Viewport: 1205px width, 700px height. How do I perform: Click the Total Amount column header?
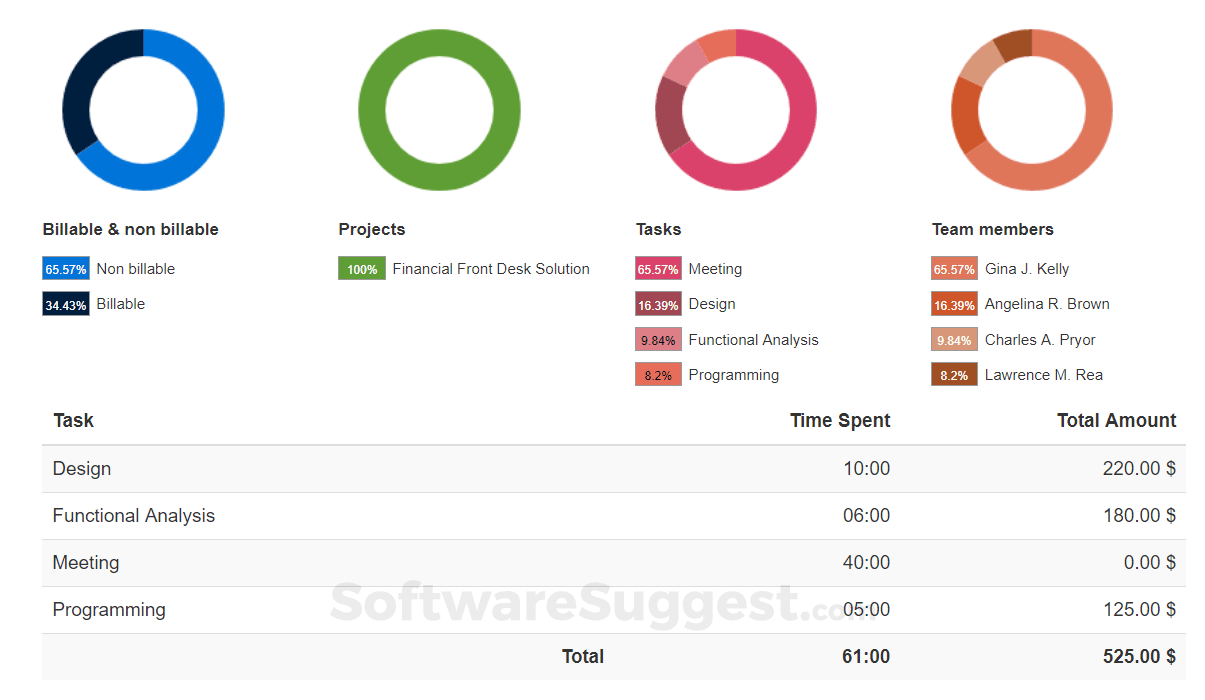[1116, 421]
